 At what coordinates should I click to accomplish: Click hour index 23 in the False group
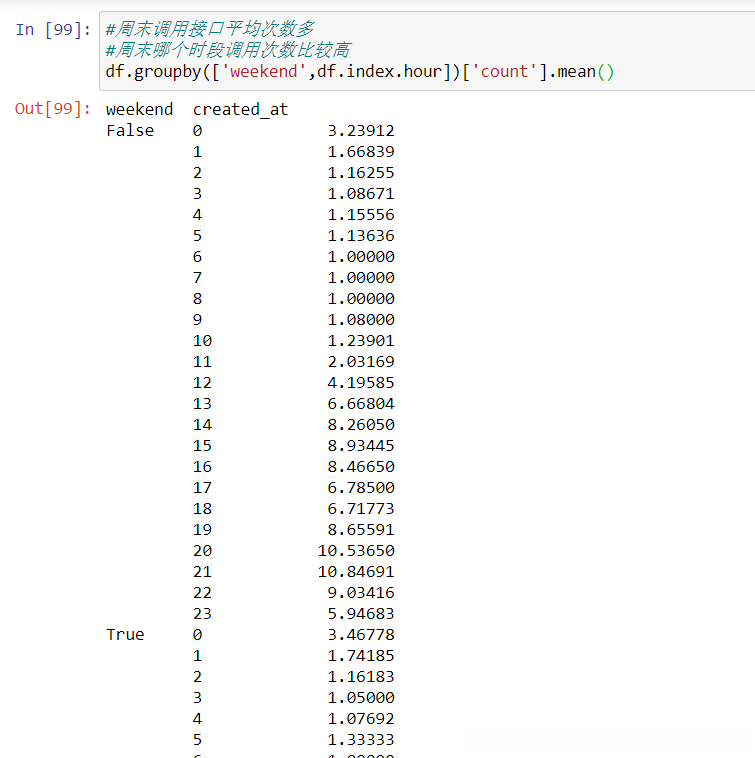pyautogui.click(x=203, y=614)
